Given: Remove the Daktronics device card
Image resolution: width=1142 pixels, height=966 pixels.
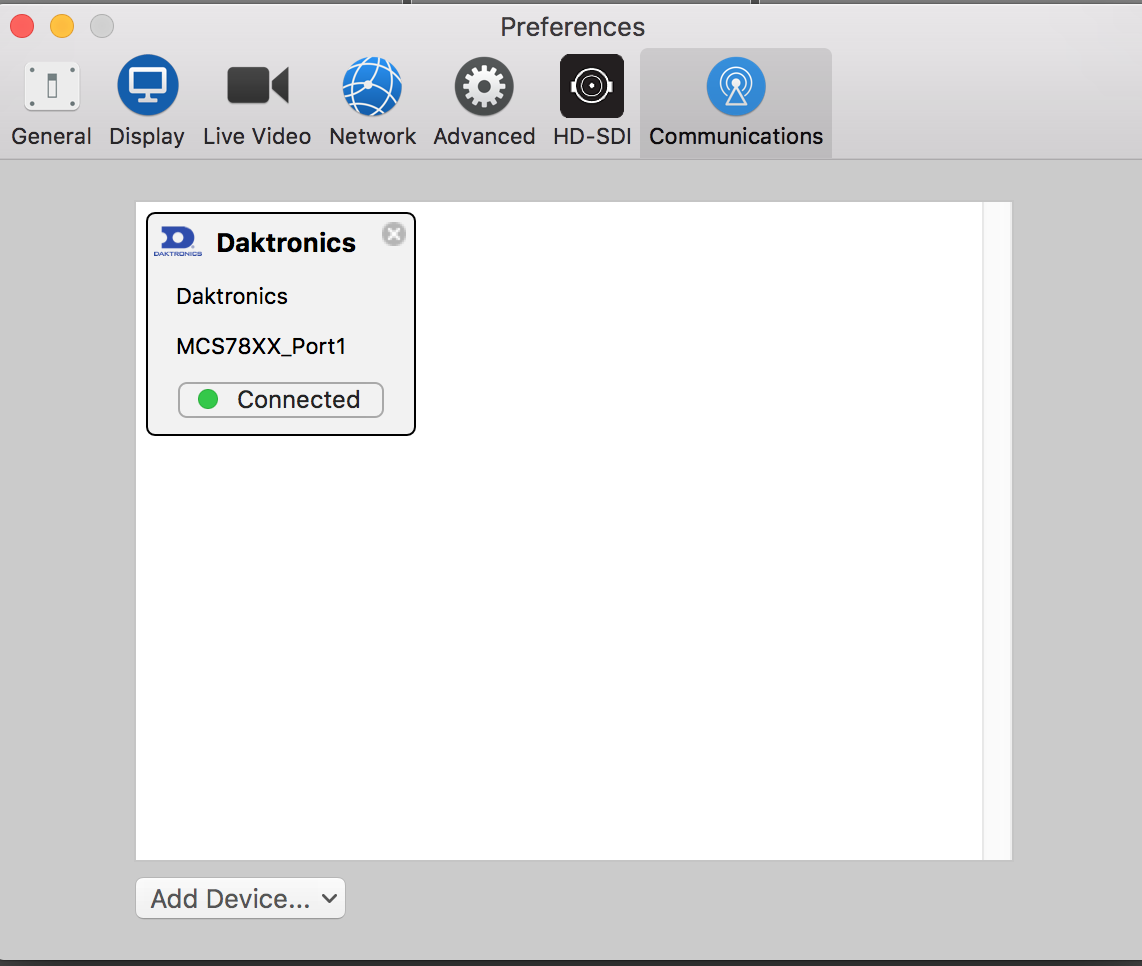Looking at the screenshot, I should pyautogui.click(x=394, y=235).
